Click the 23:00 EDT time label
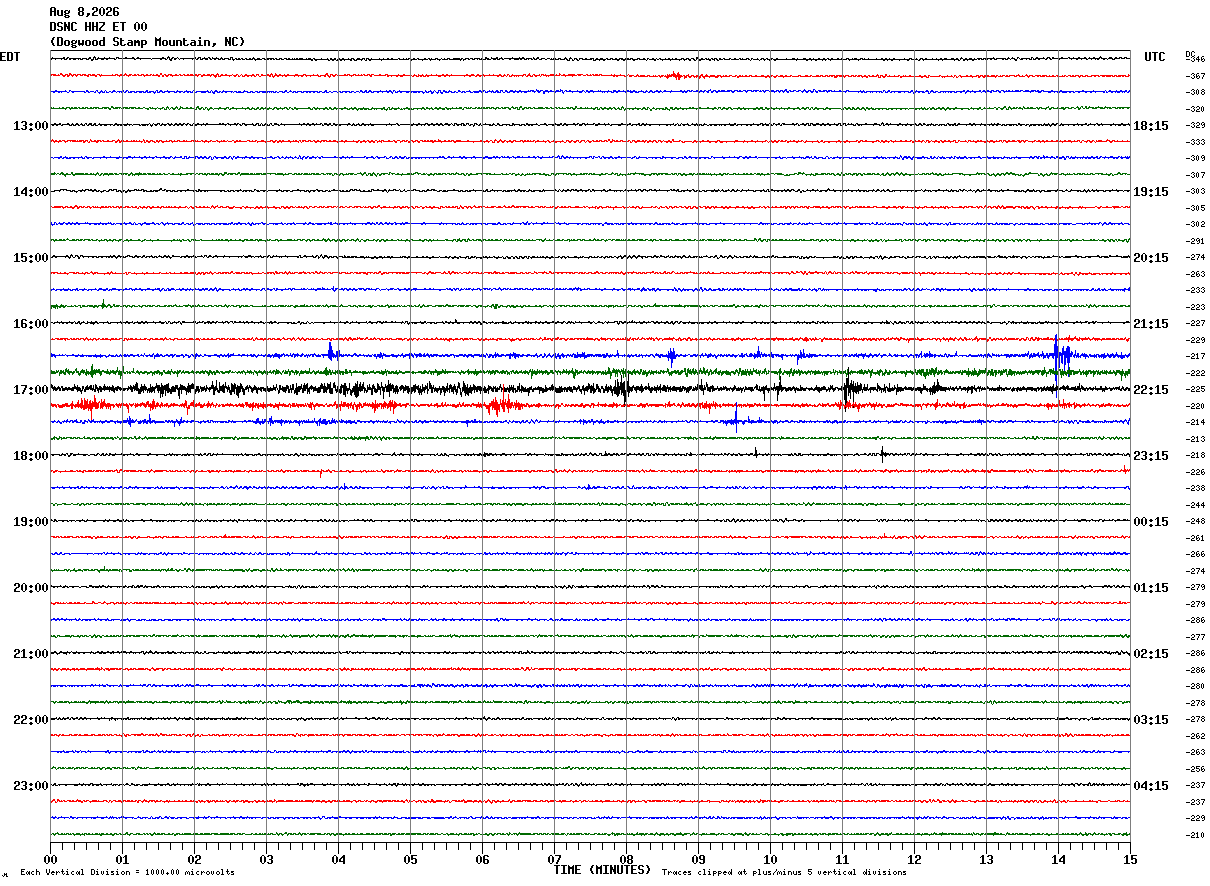The image size is (1210, 886). 30,785
